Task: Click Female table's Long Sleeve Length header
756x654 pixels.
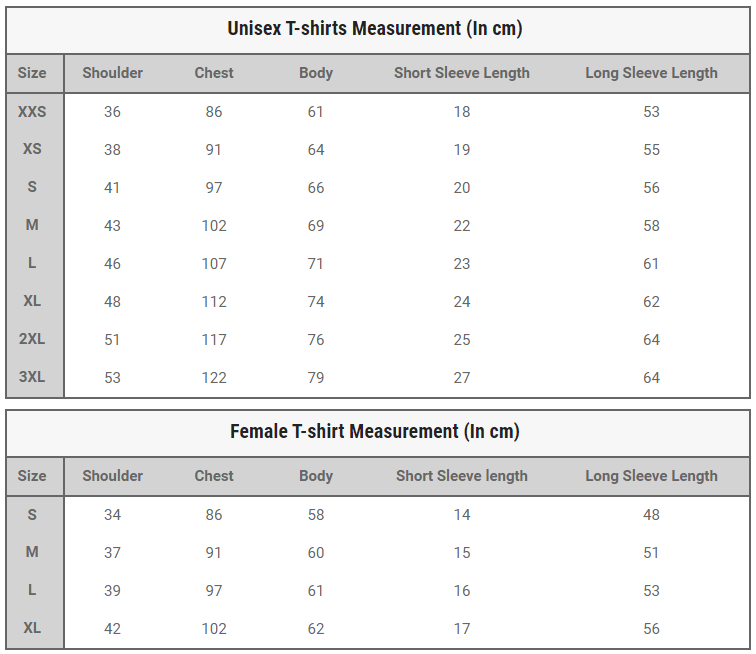Action: (651, 476)
